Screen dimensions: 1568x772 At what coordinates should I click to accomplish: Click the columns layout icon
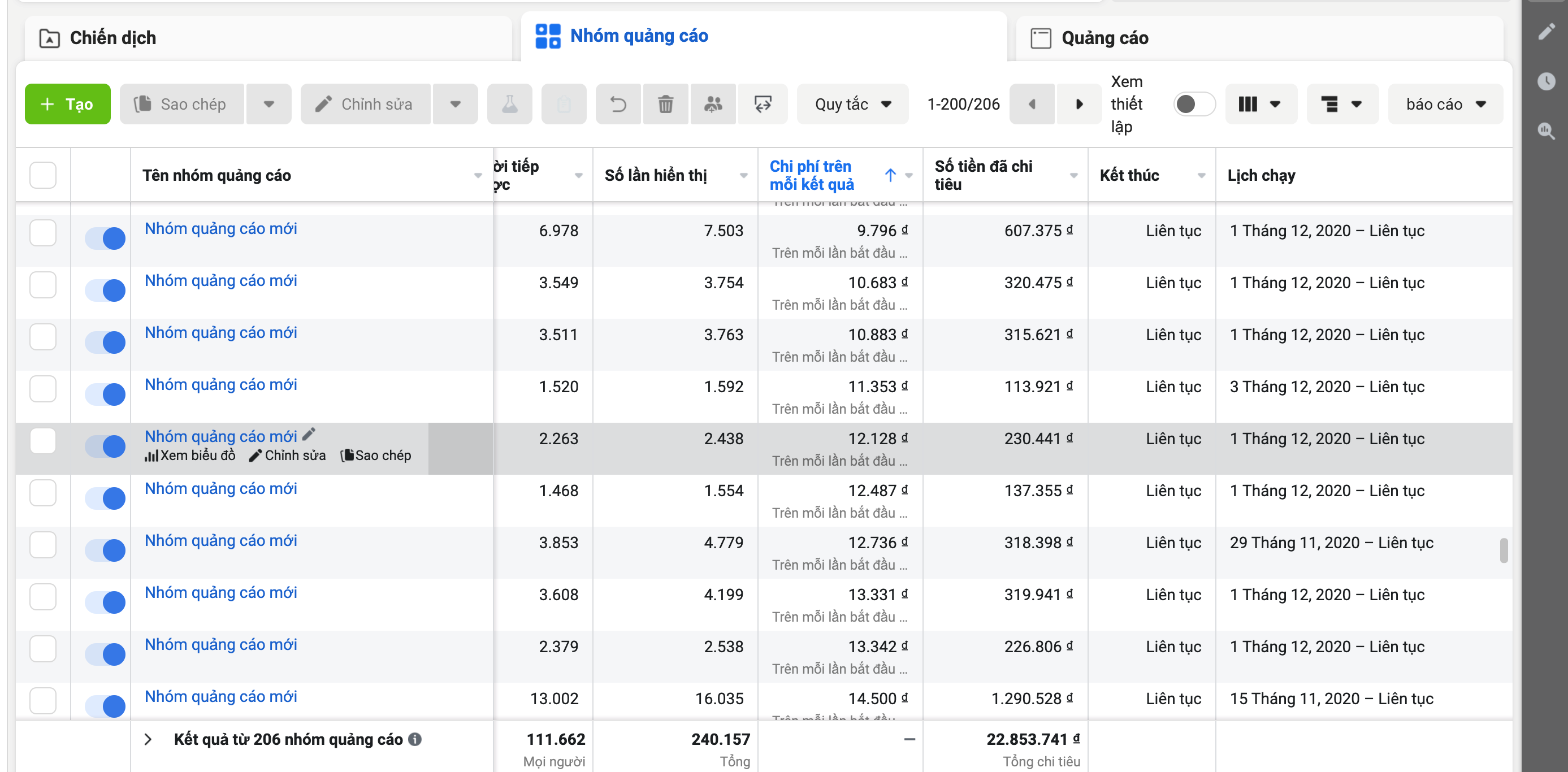[x=1260, y=104]
